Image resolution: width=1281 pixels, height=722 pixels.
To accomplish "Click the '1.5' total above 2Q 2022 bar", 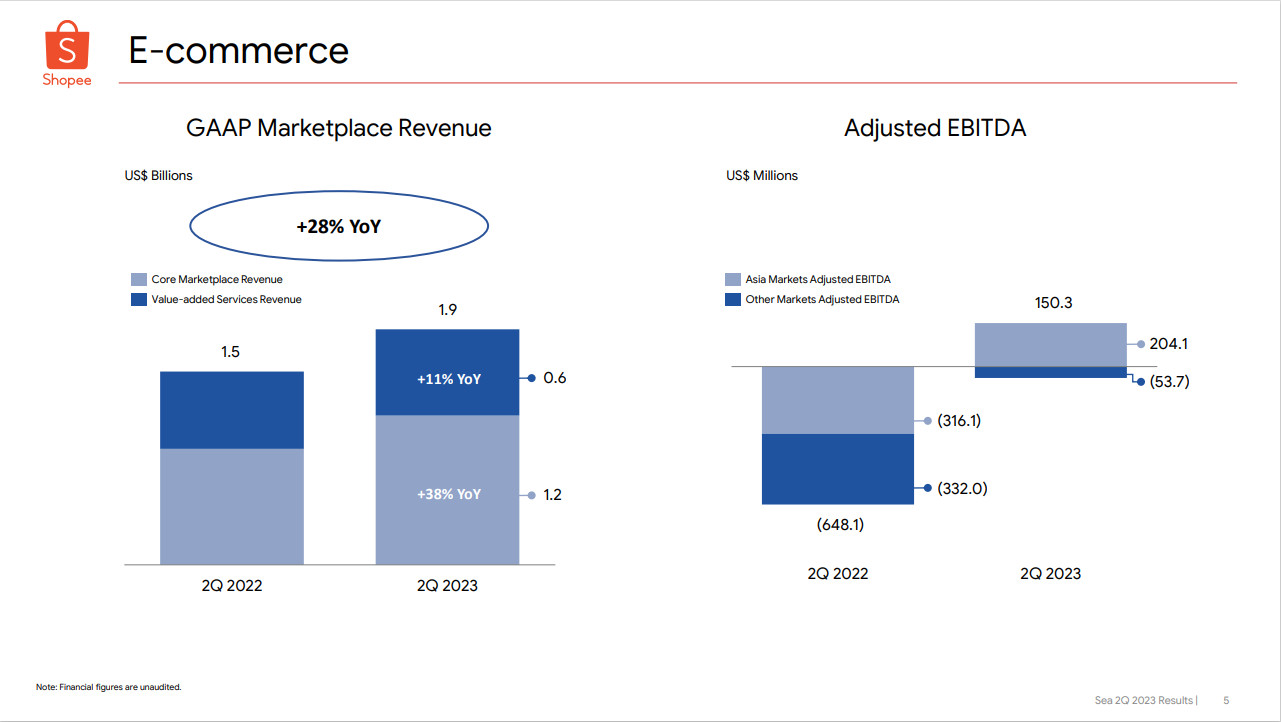I will (231, 352).
